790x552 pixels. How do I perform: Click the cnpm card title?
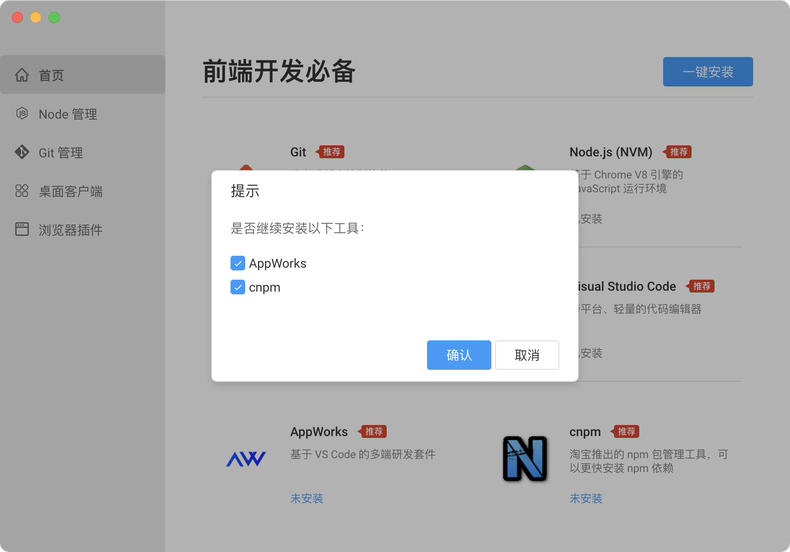[585, 432]
